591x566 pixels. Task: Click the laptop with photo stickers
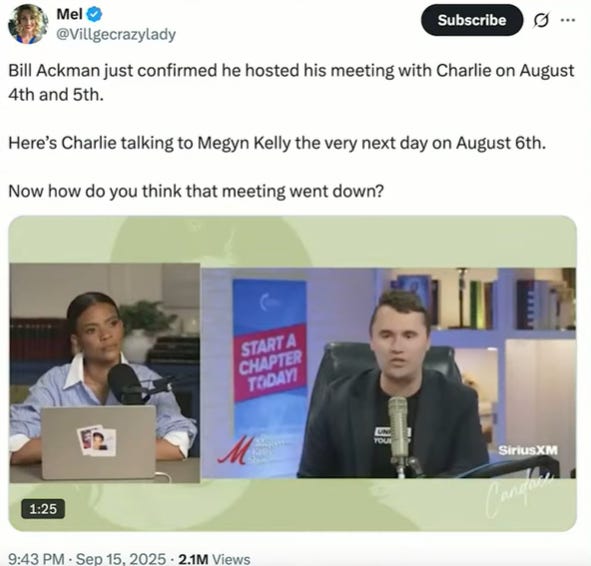tap(98, 442)
